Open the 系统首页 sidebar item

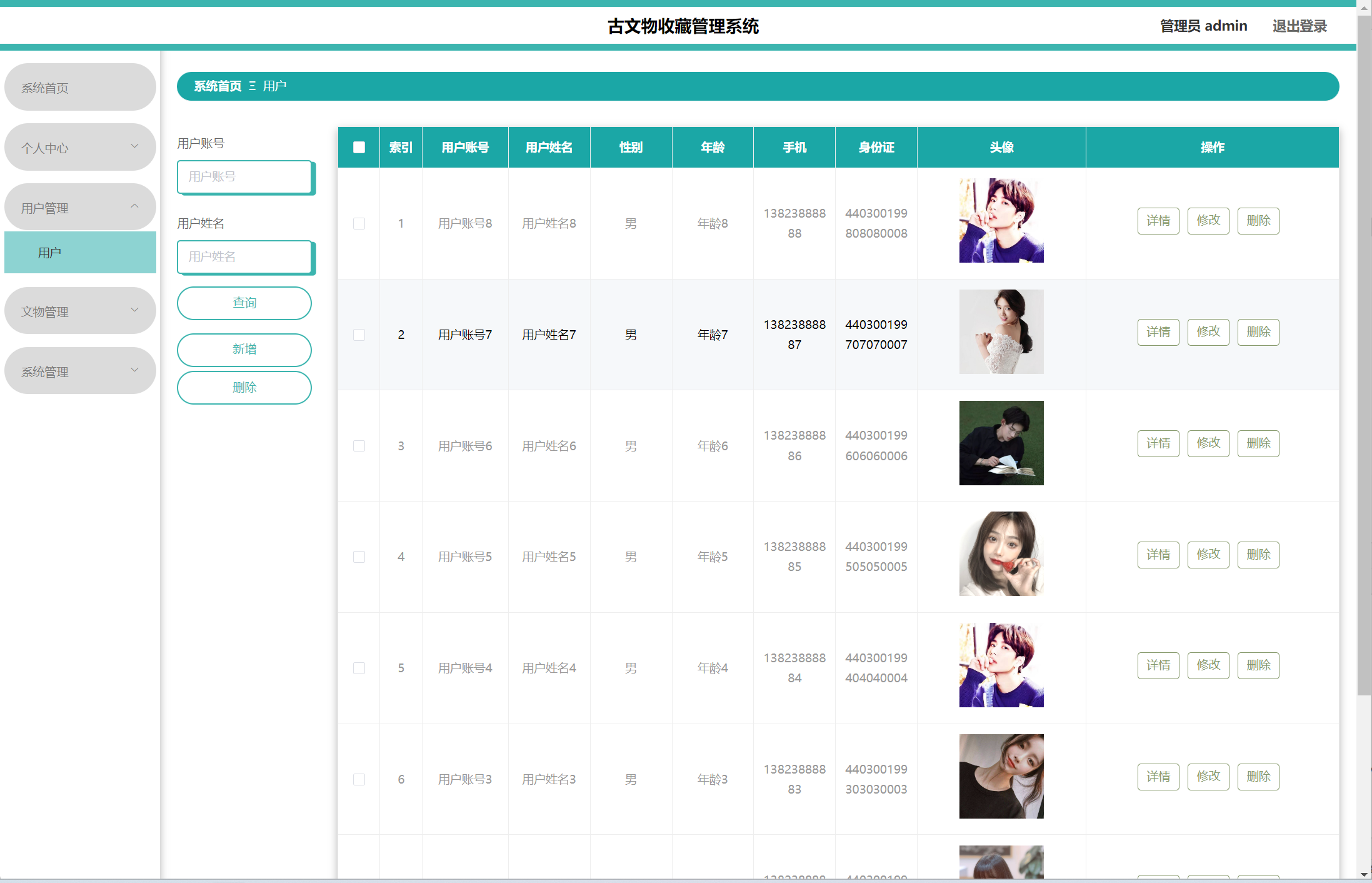point(80,88)
